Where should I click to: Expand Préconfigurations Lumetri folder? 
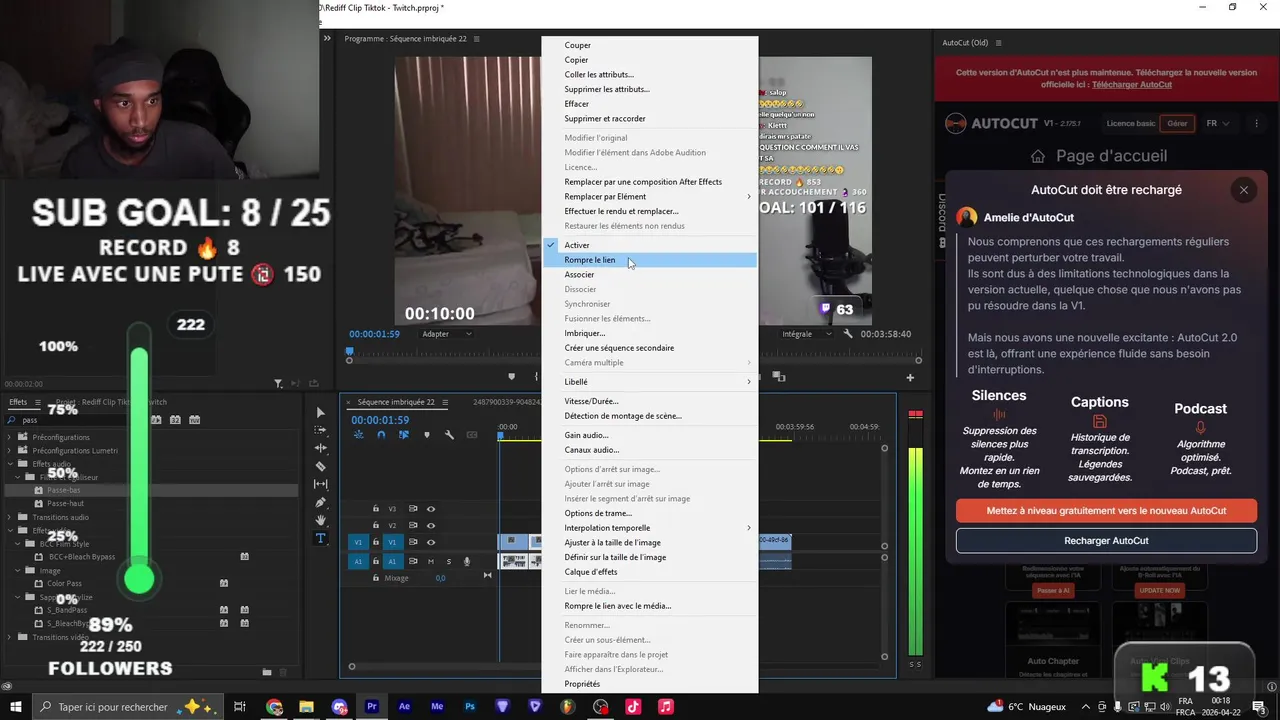(x=10, y=450)
